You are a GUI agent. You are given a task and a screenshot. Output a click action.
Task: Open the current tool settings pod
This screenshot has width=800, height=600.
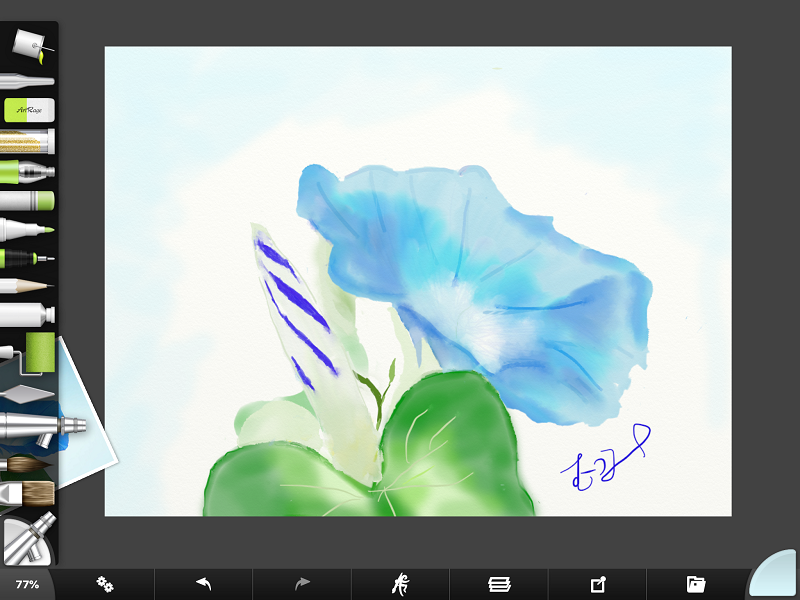click(x=26, y=541)
